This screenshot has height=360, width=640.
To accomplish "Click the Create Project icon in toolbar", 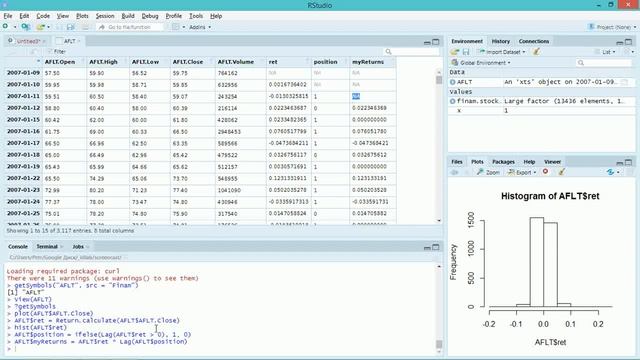I will click(x=26, y=27).
